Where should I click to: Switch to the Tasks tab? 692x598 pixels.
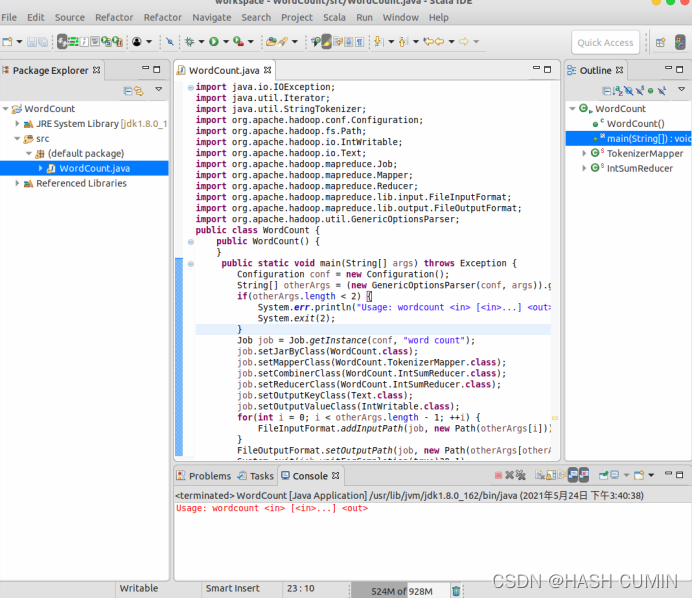point(256,476)
